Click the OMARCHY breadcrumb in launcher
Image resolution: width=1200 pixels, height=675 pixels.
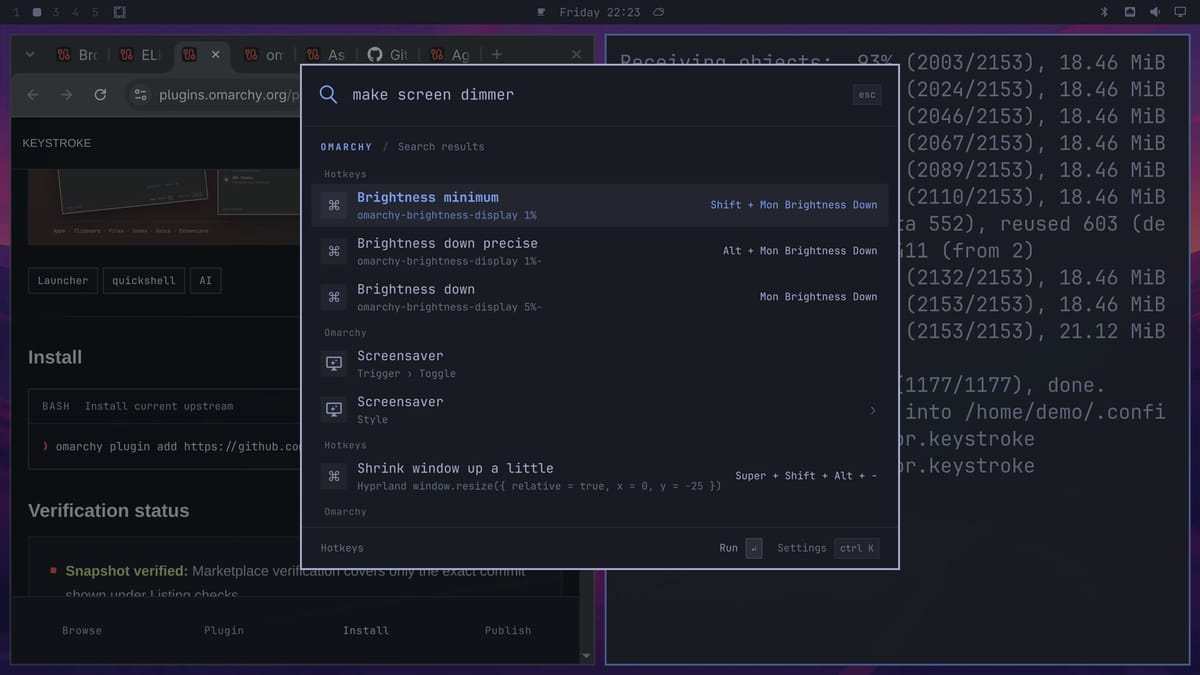(346, 147)
